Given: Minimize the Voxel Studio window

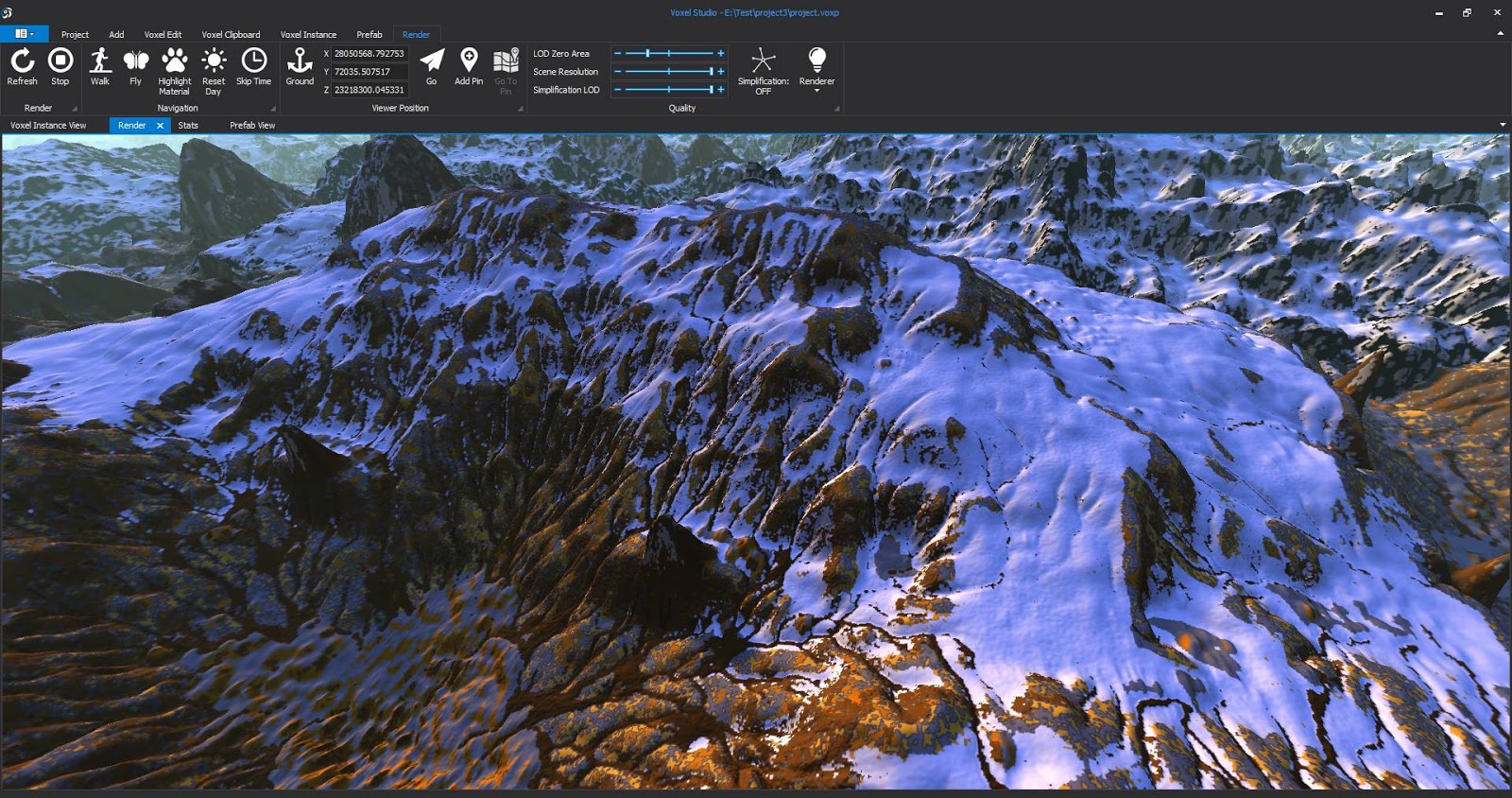Looking at the screenshot, I should 1439,12.
